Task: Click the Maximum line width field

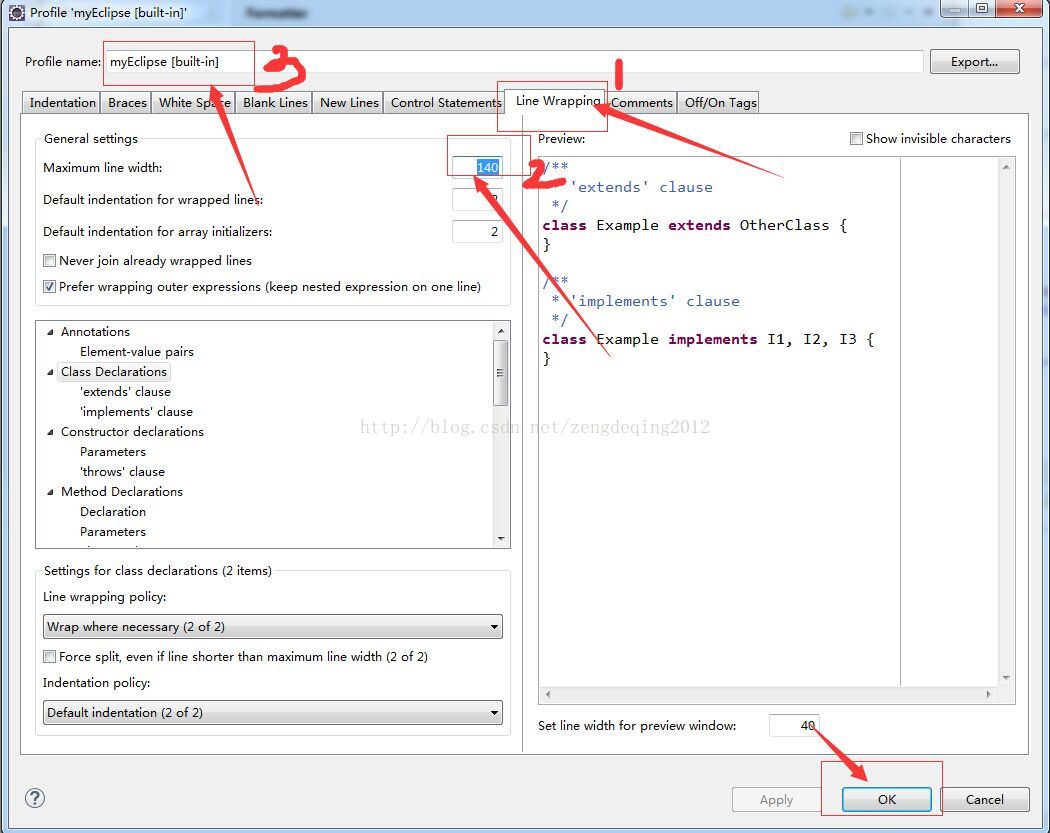Action: 477,167
